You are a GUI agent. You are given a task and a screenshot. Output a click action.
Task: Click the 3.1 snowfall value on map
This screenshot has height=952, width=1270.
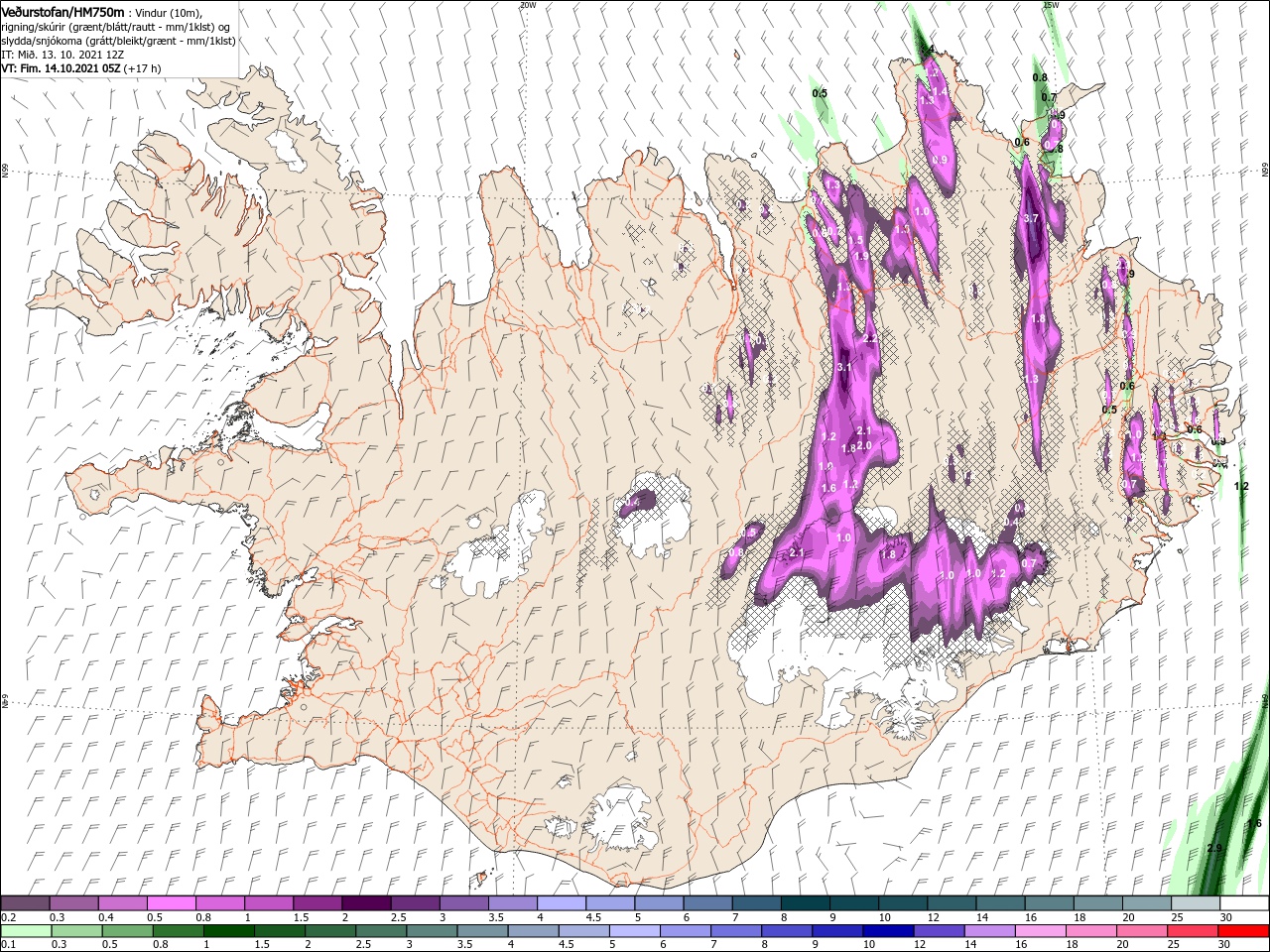[845, 367]
